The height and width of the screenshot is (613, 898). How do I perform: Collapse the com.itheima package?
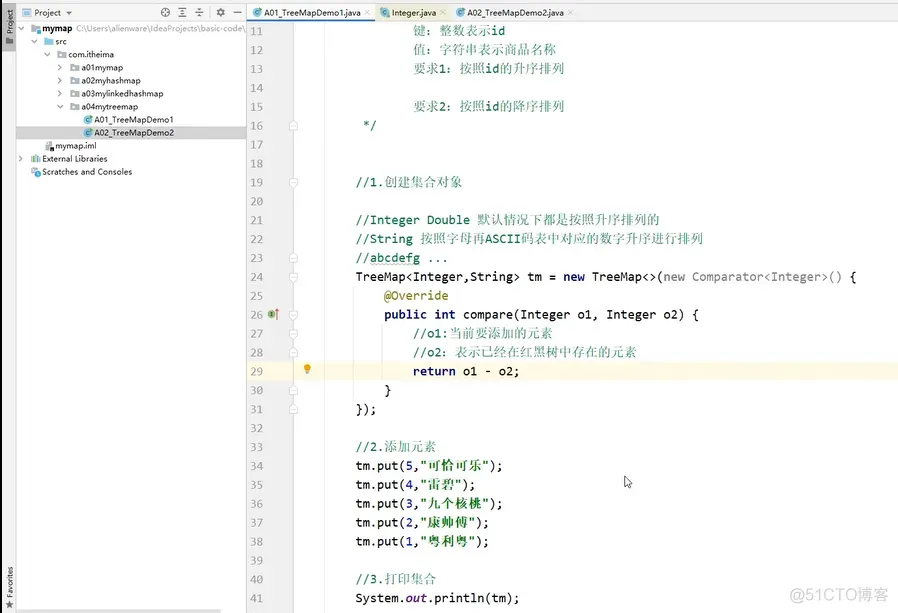(x=48, y=54)
